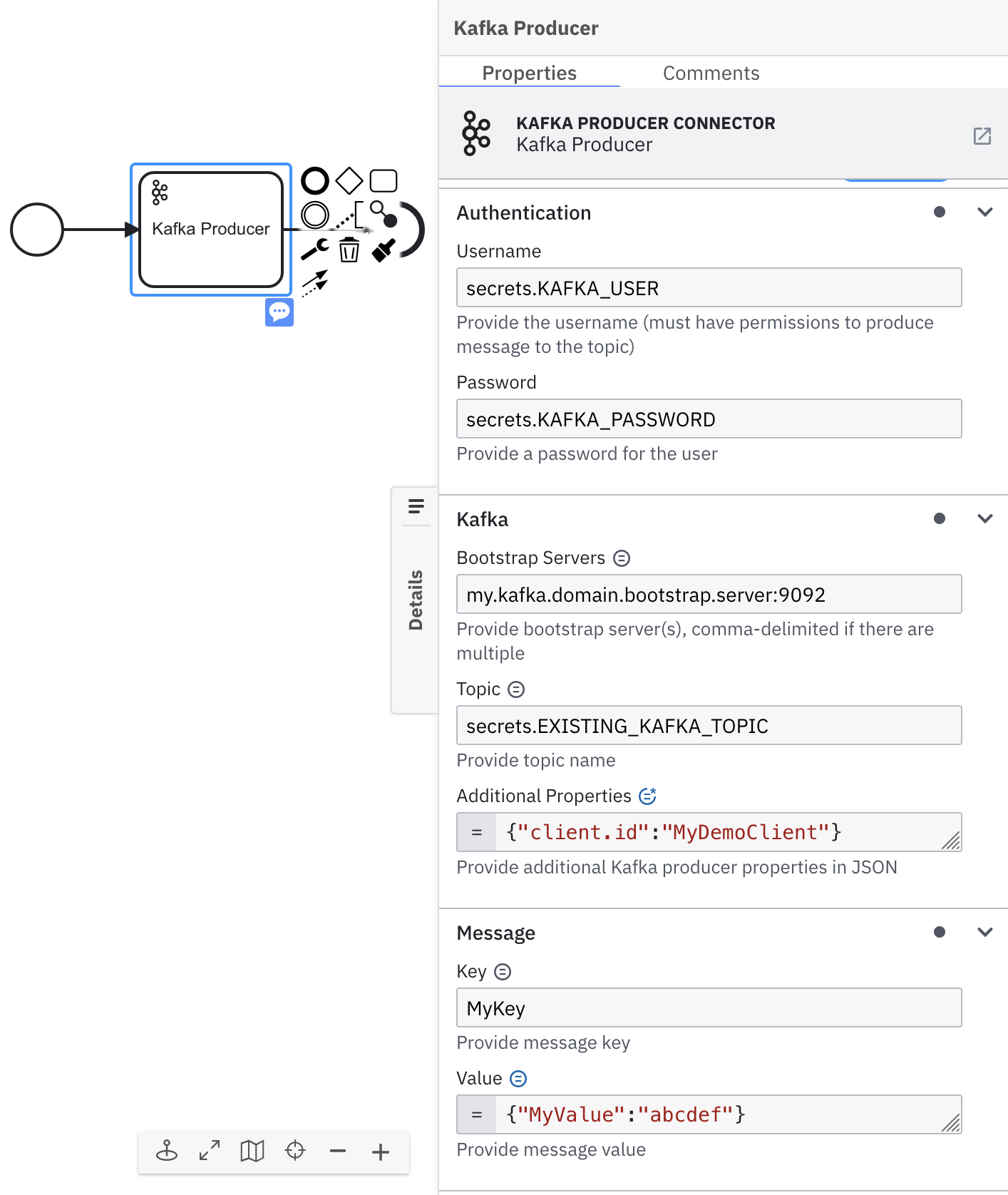Toggle the minimap map icon
Viewport: 1008px width, 1195px height.
[252, 1151]
